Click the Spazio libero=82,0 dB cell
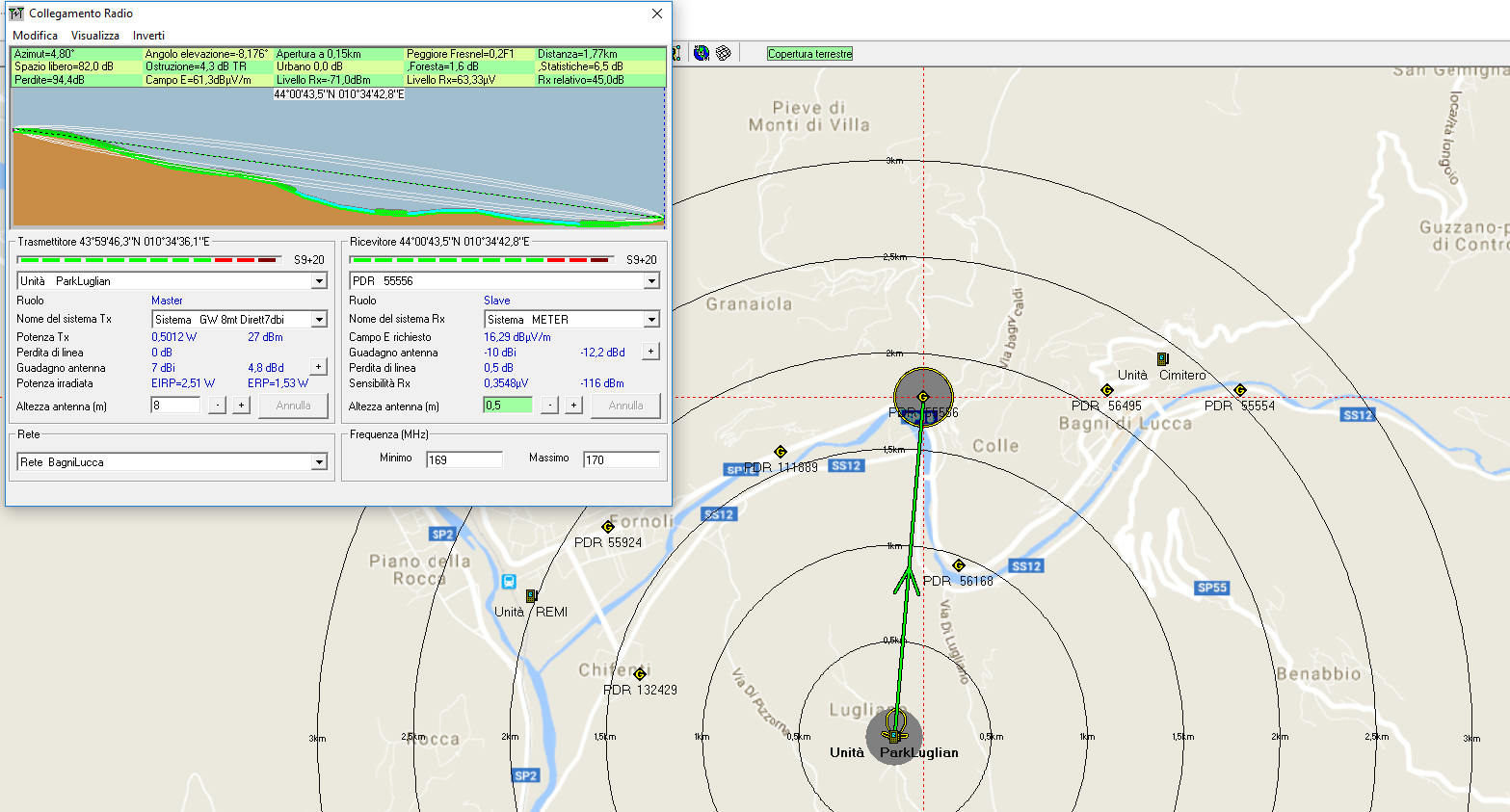Viewport: 1510px width, 812px height. pyautogui.click(x=77, y=66)
